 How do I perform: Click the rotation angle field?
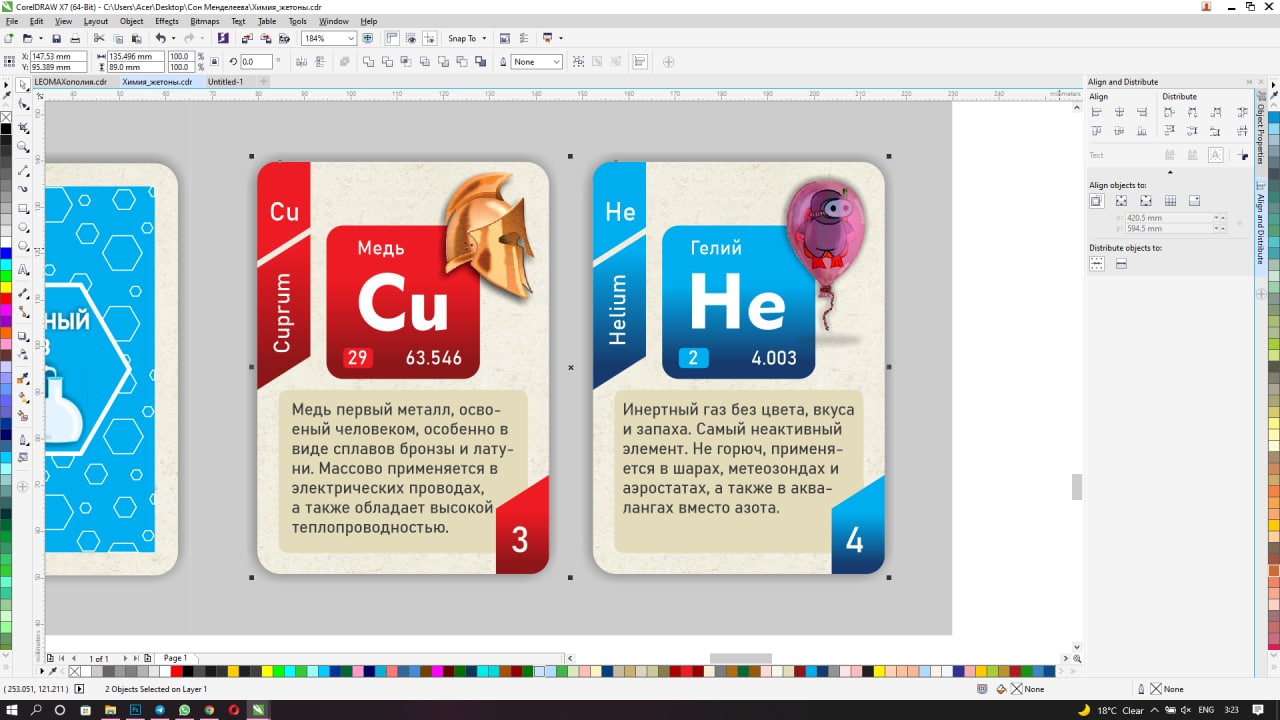pos(255,62)
